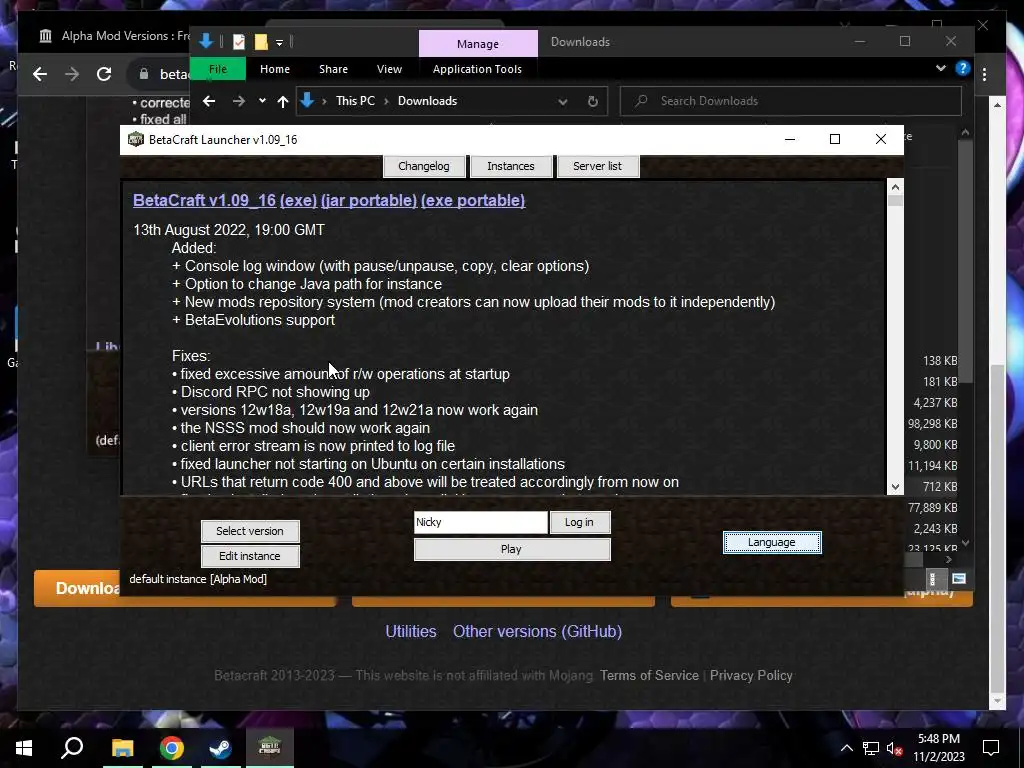Viewport: 1024px width, 768px height.
Task: Open the Changelog tab in BetaCraft Launcher
Action: point(424,166)
